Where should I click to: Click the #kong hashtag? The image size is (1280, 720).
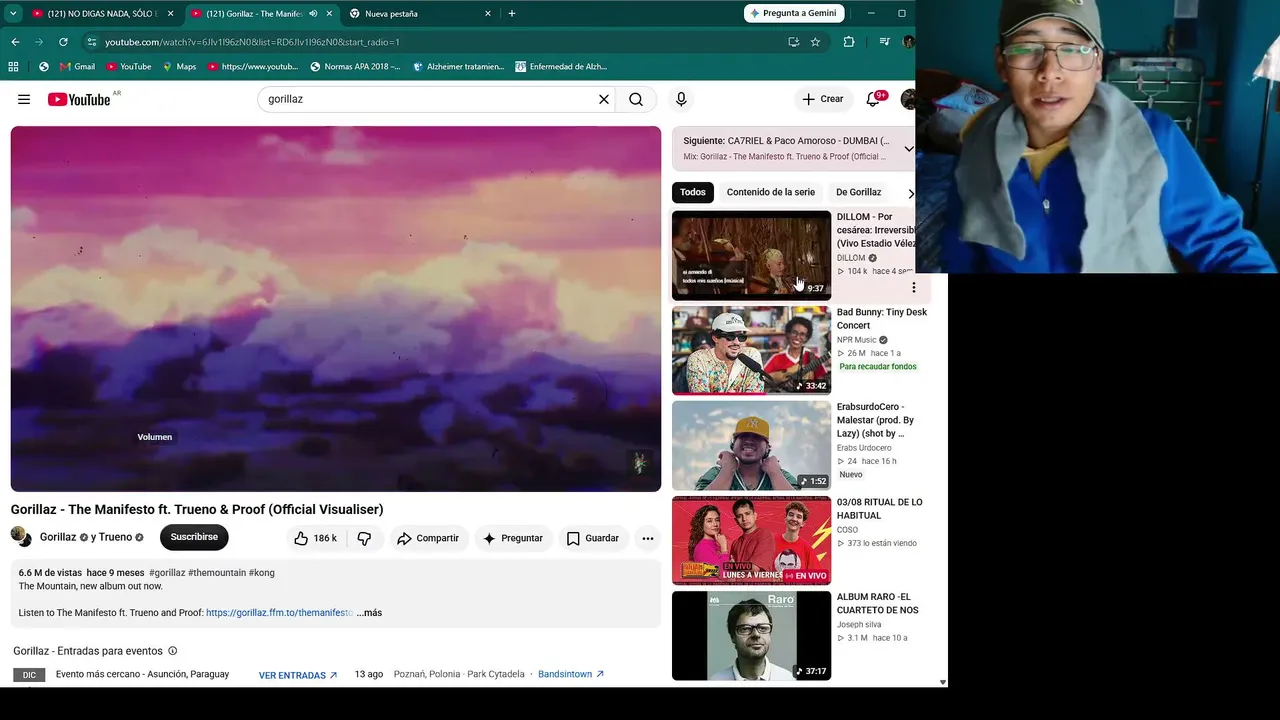point(262,573)
